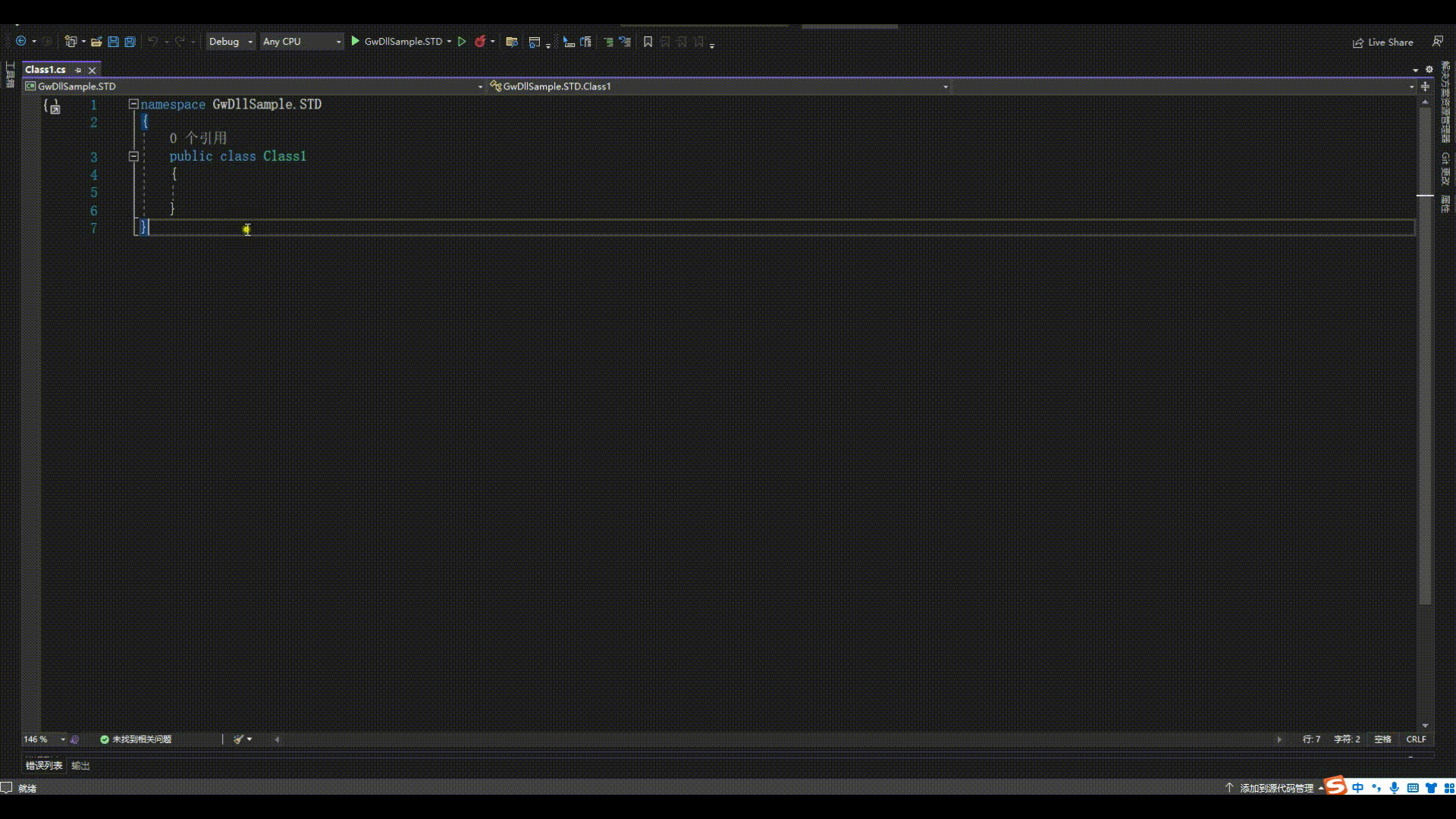Switch to the 错误列表 tab
1456x819 pixels.
tap(44, 765)
